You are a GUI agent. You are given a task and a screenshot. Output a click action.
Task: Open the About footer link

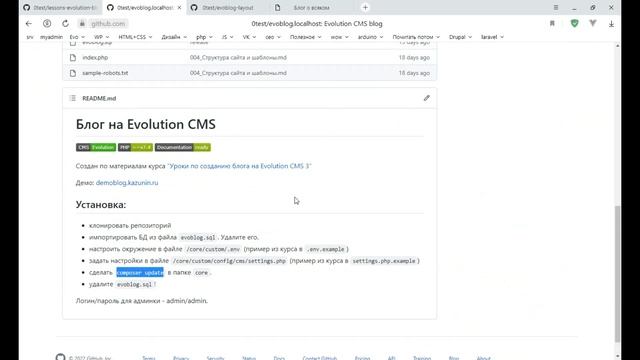coord(484,358)
